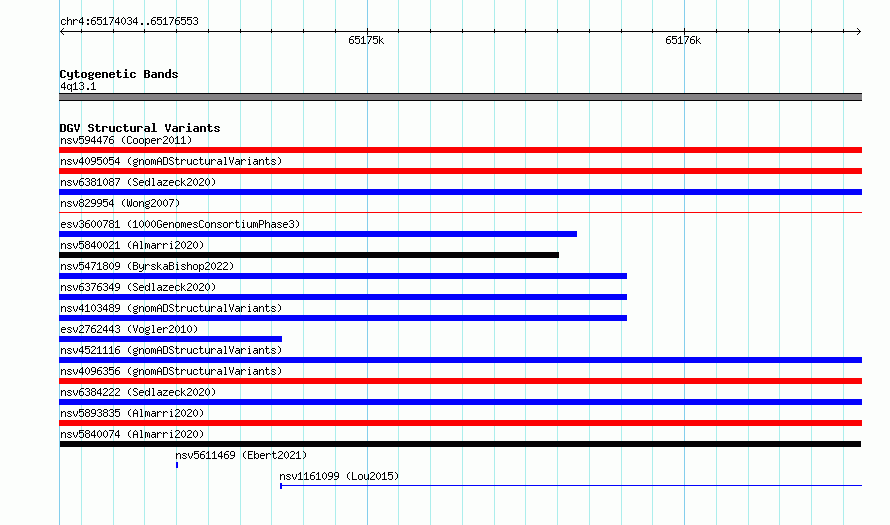Click the blue nsv6384222 variant bar
This screenshot has height=525, width=890.
tap(460, 402)
